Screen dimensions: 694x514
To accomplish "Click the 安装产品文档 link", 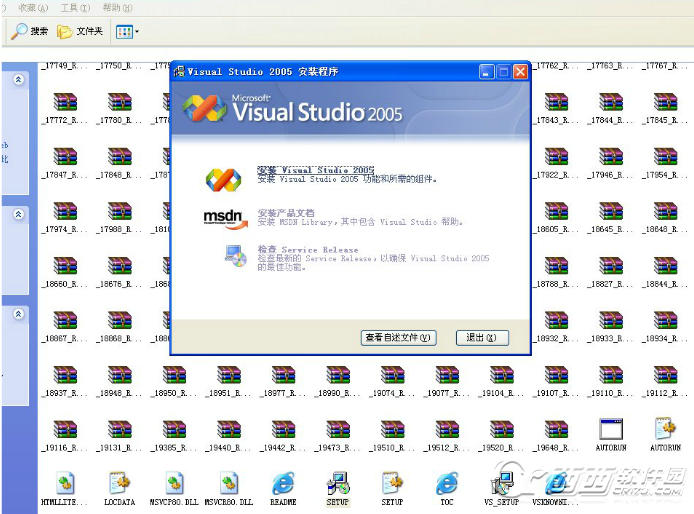I will pos(286,213).
